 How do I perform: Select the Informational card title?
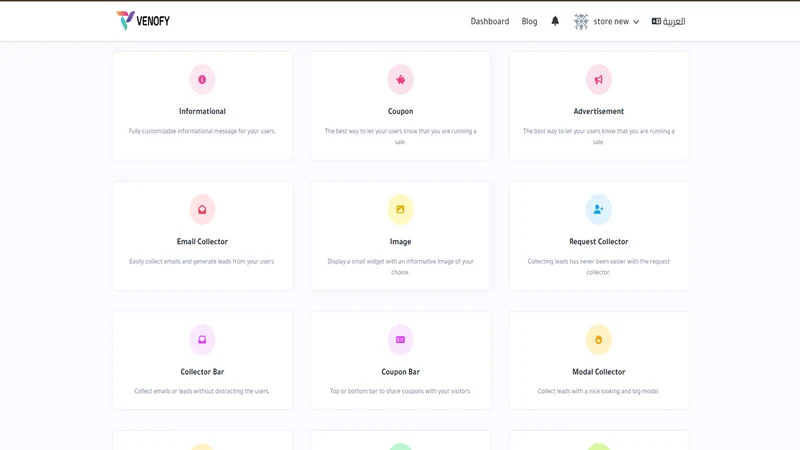202,111
